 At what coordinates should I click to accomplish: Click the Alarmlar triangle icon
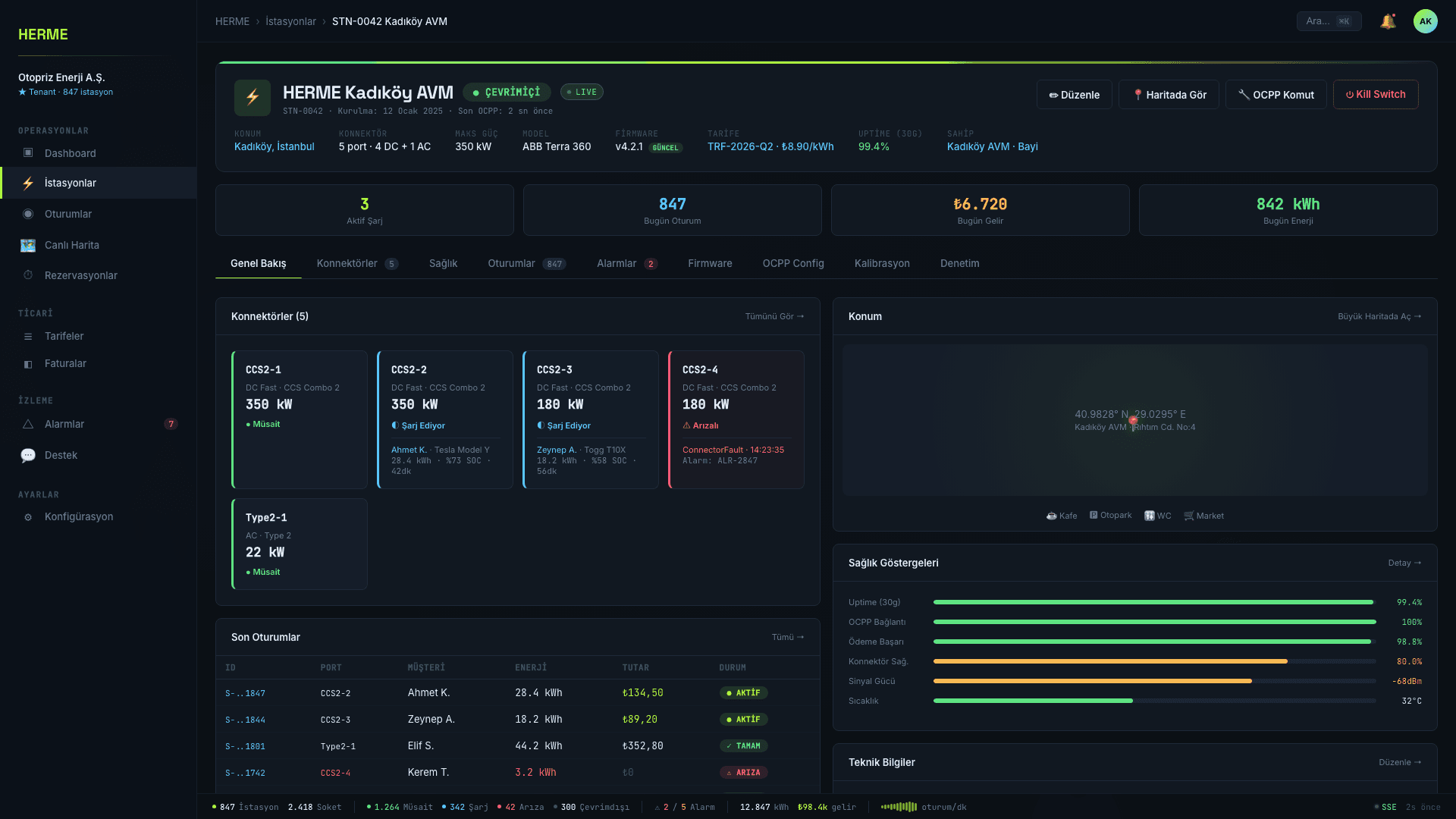tap(28, 424)
